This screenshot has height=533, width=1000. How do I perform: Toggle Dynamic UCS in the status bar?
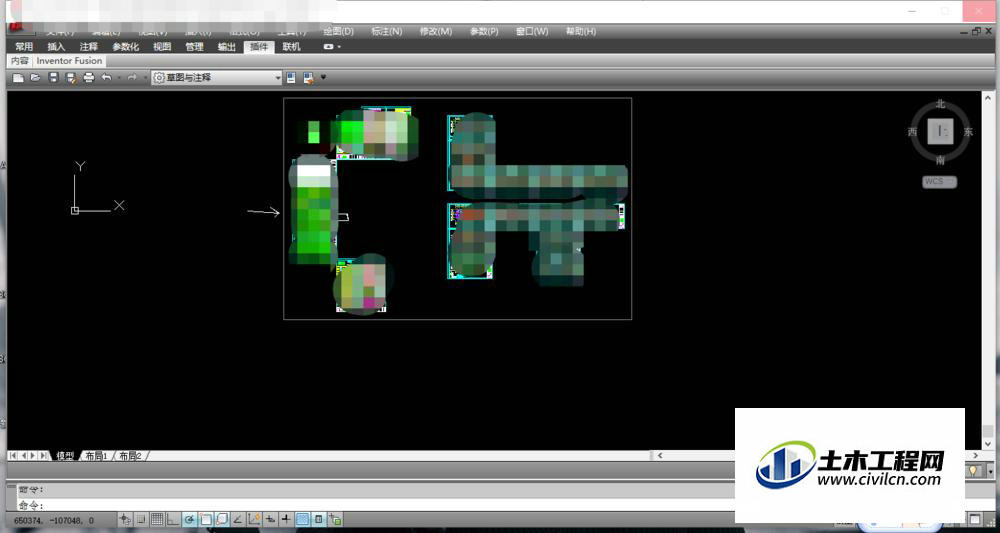pos(254,520)
